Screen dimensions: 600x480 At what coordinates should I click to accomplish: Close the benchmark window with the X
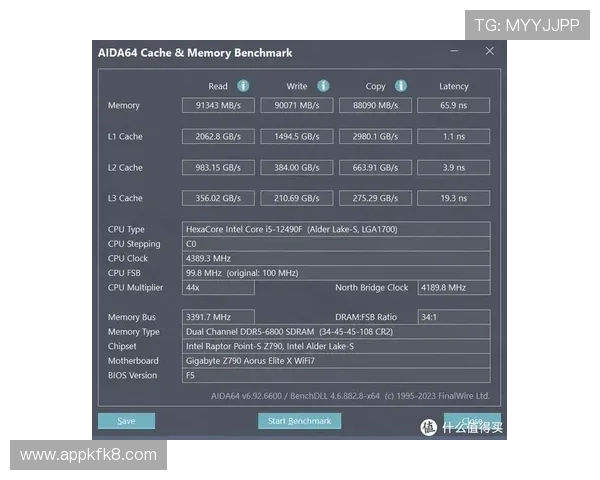(489, 51)
